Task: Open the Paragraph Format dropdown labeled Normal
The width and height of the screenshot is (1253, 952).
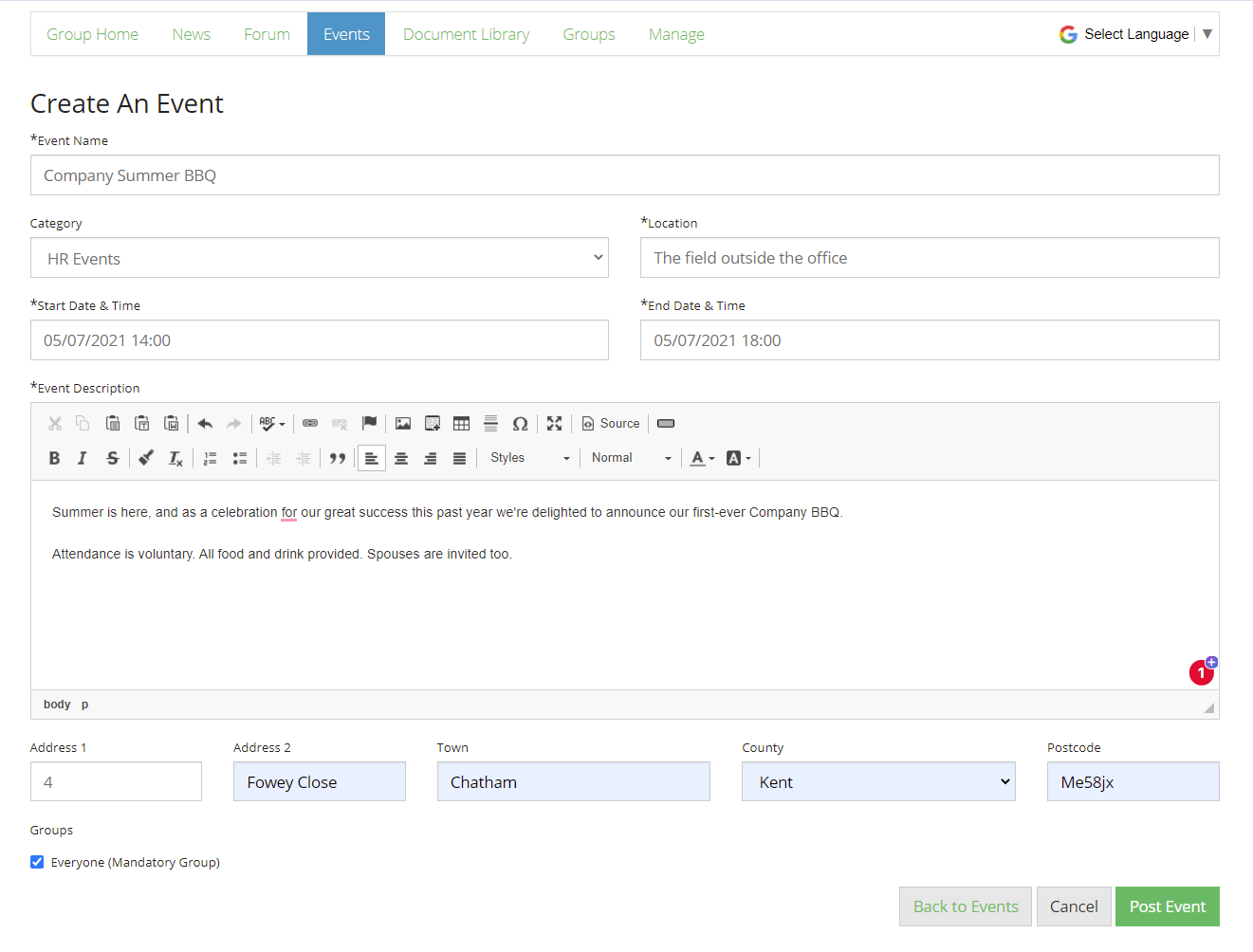Action: (630, 458)
